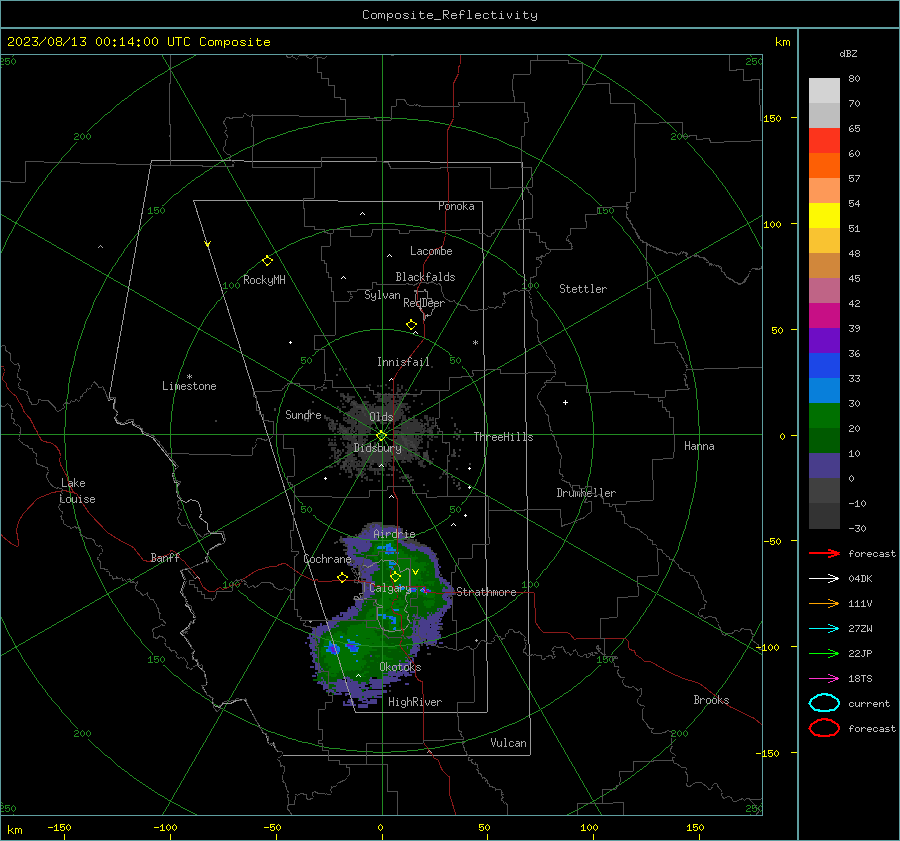Click the Brooks label
Viewport: 900px width, 841px height.
[x=711, y=700]
